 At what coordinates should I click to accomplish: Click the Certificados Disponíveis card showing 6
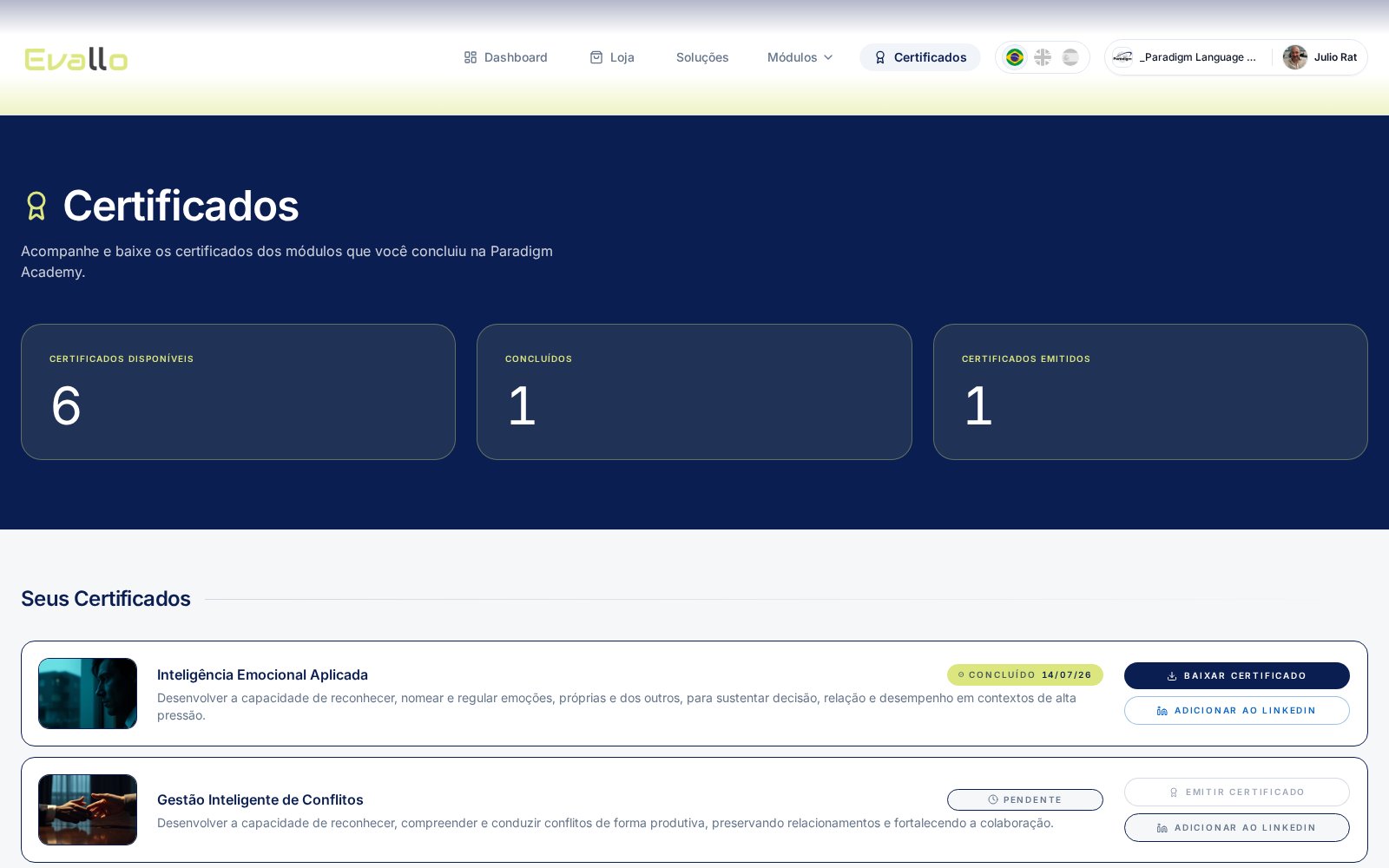tap(238, 392)
